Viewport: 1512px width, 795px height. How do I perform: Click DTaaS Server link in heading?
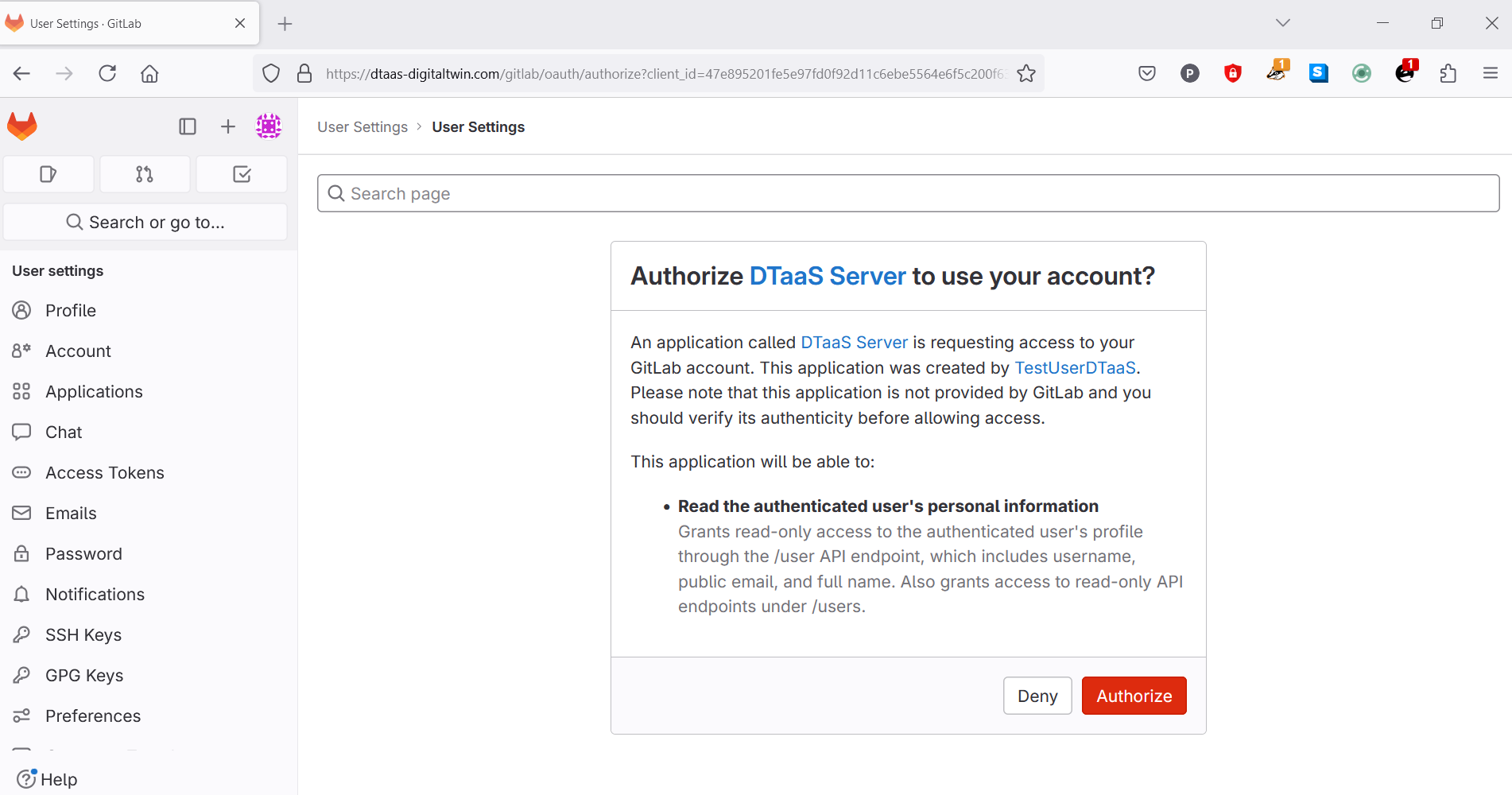[827, 276]
